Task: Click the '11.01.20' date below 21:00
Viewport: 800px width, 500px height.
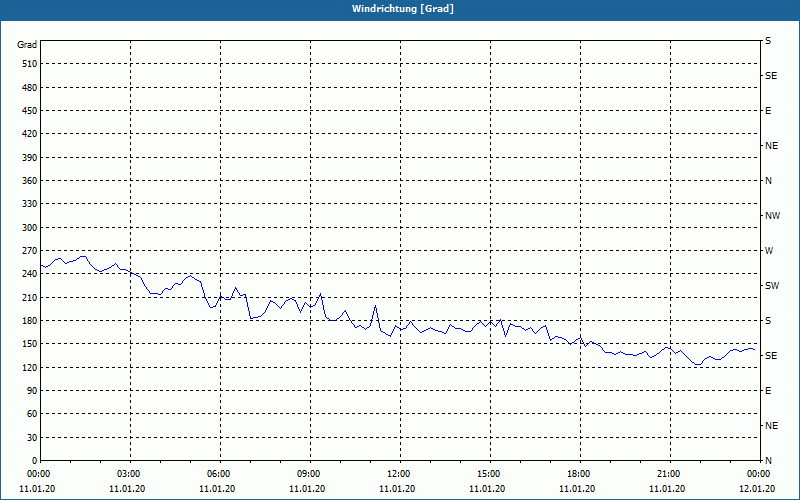Action: click(667, 489)
